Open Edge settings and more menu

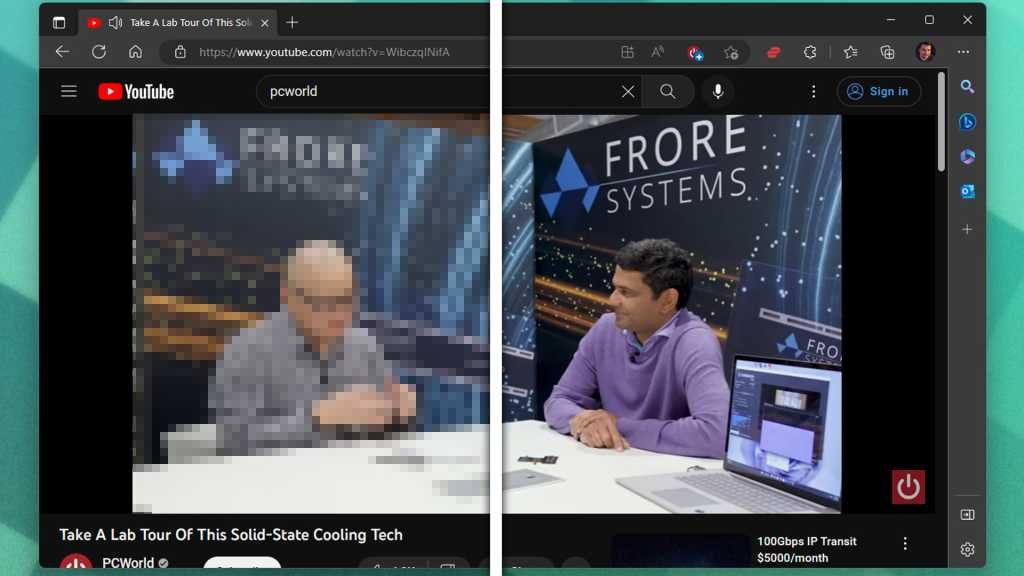(x=962, y=52)
